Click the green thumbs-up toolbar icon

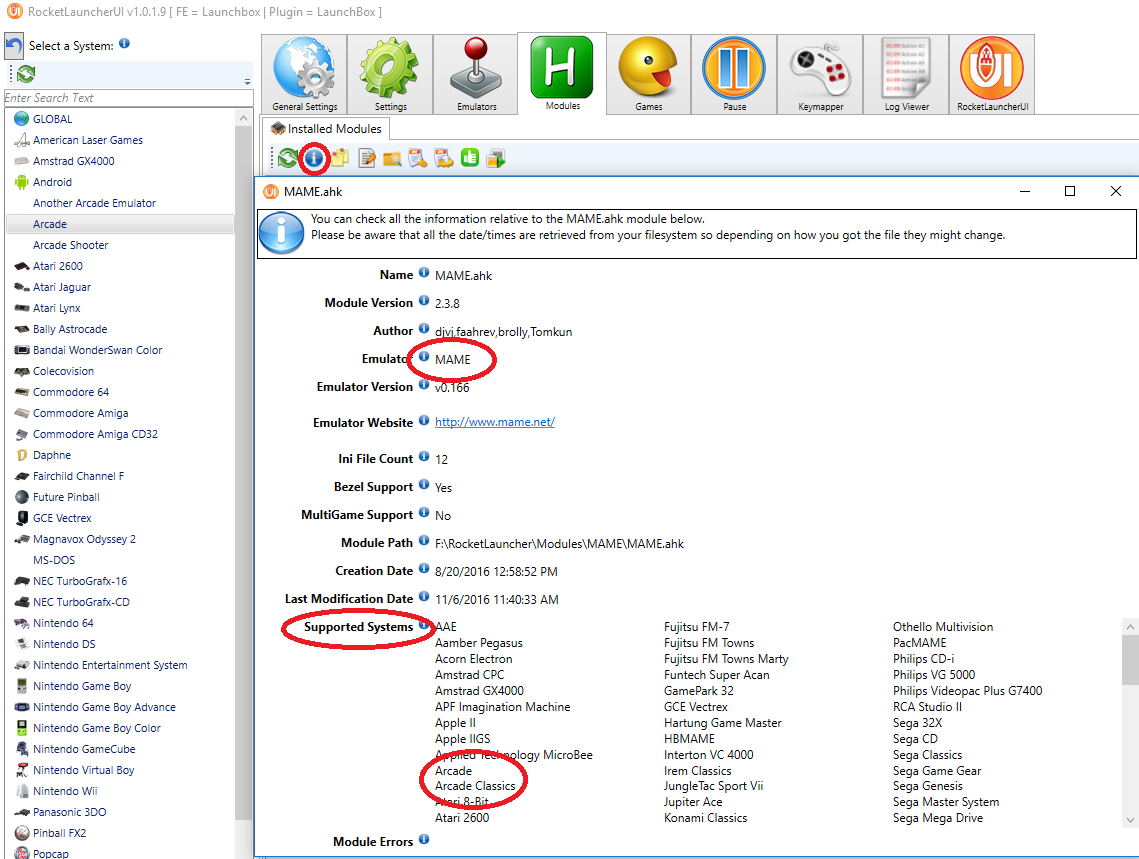tap(470, 158)
